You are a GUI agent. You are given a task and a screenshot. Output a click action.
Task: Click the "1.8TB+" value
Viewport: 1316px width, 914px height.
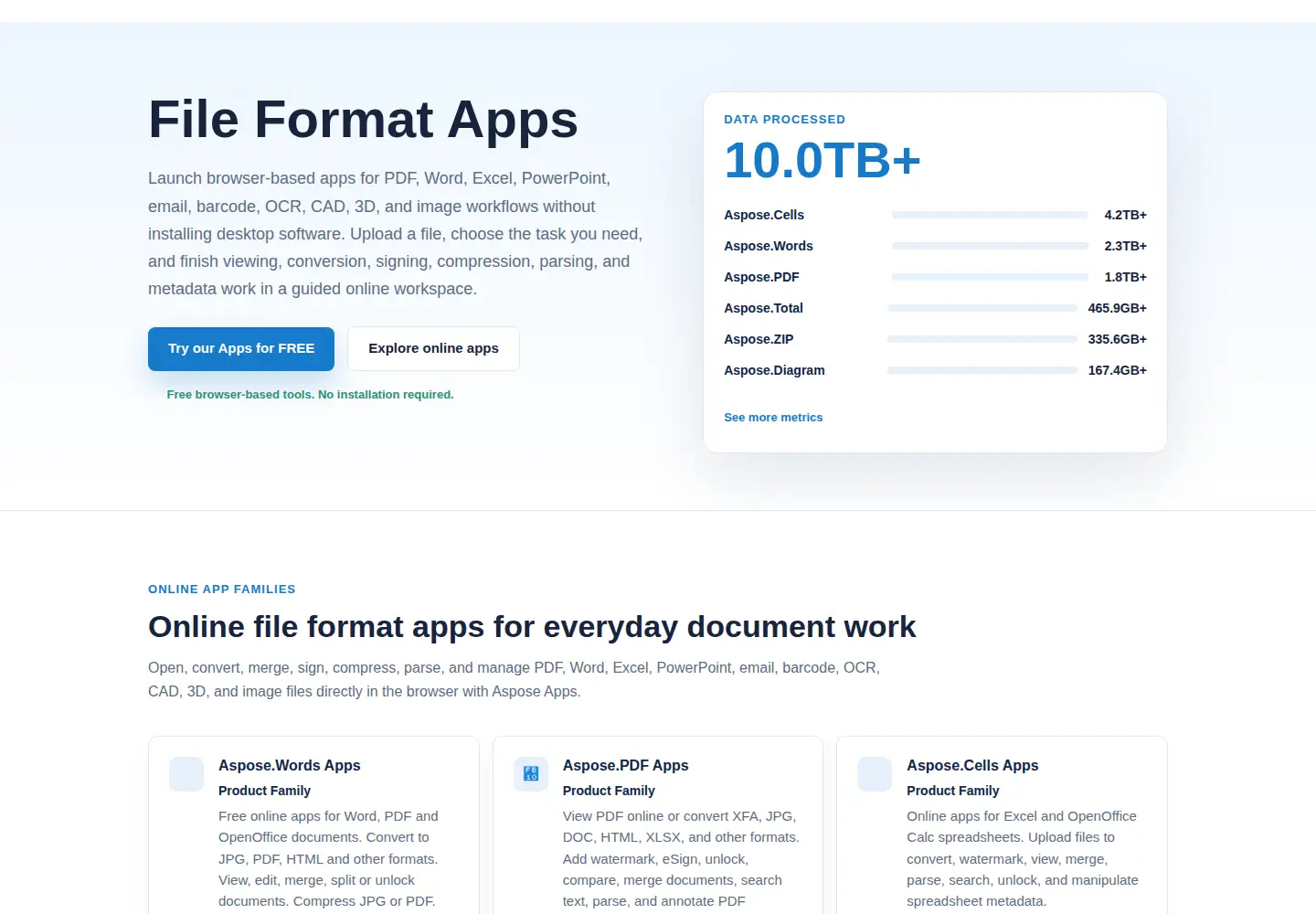click(x=1125, y=278)
